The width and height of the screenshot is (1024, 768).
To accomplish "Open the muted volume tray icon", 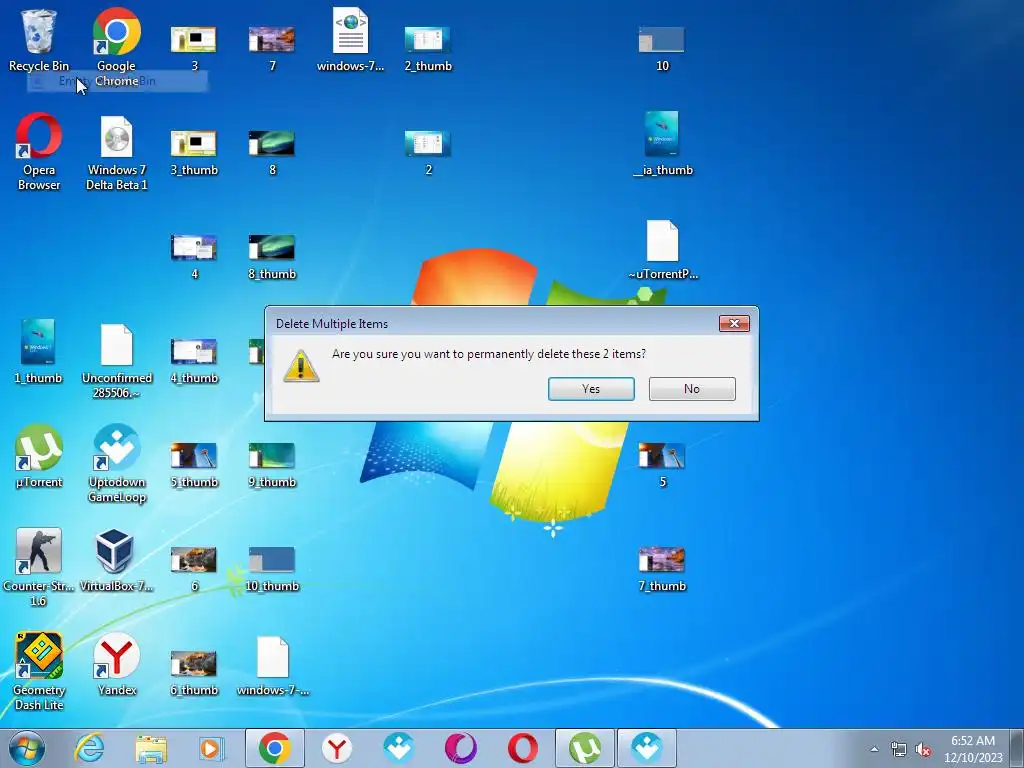I will tap(923, 749).
